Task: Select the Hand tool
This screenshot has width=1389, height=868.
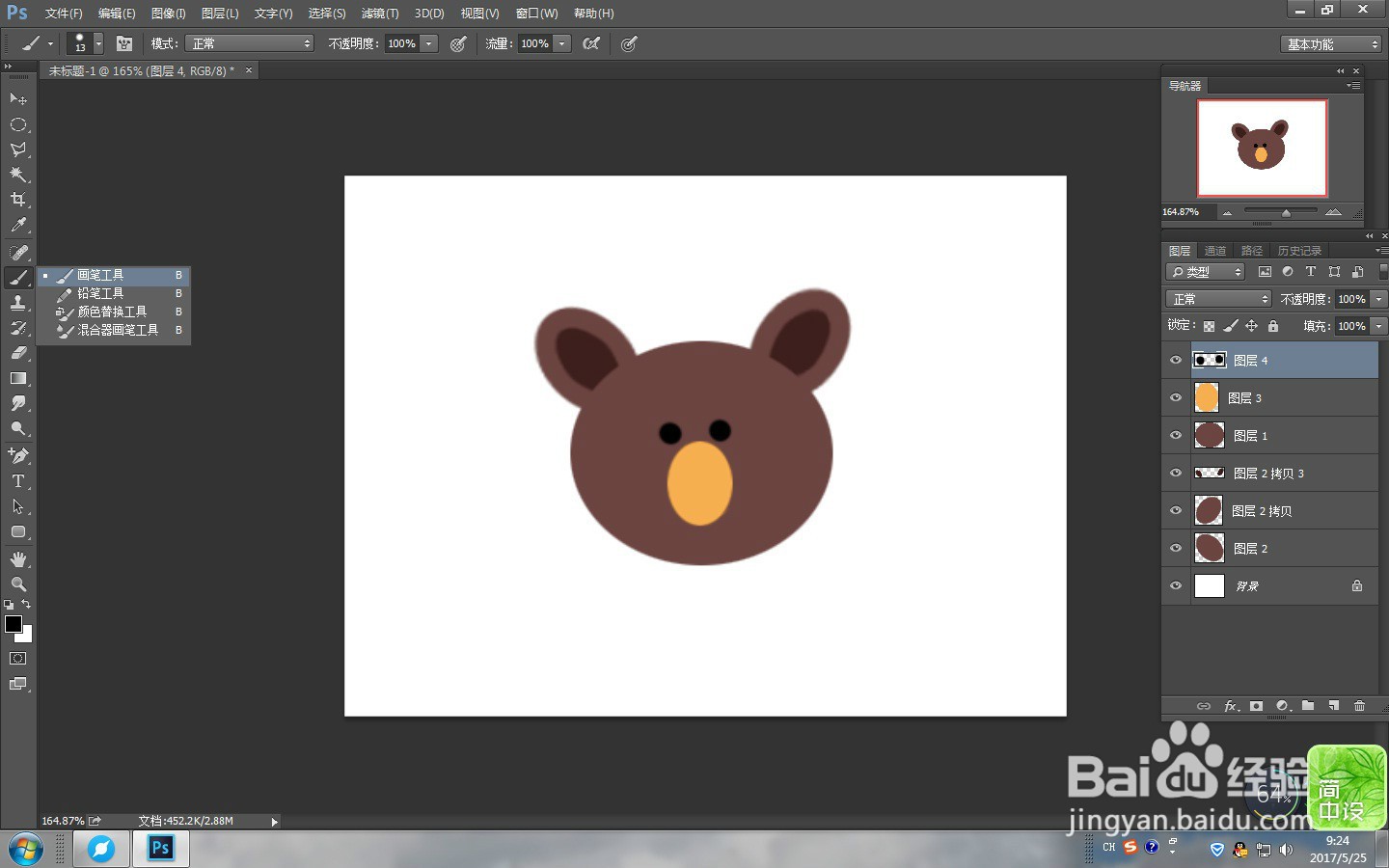Action: pos(18,559)
